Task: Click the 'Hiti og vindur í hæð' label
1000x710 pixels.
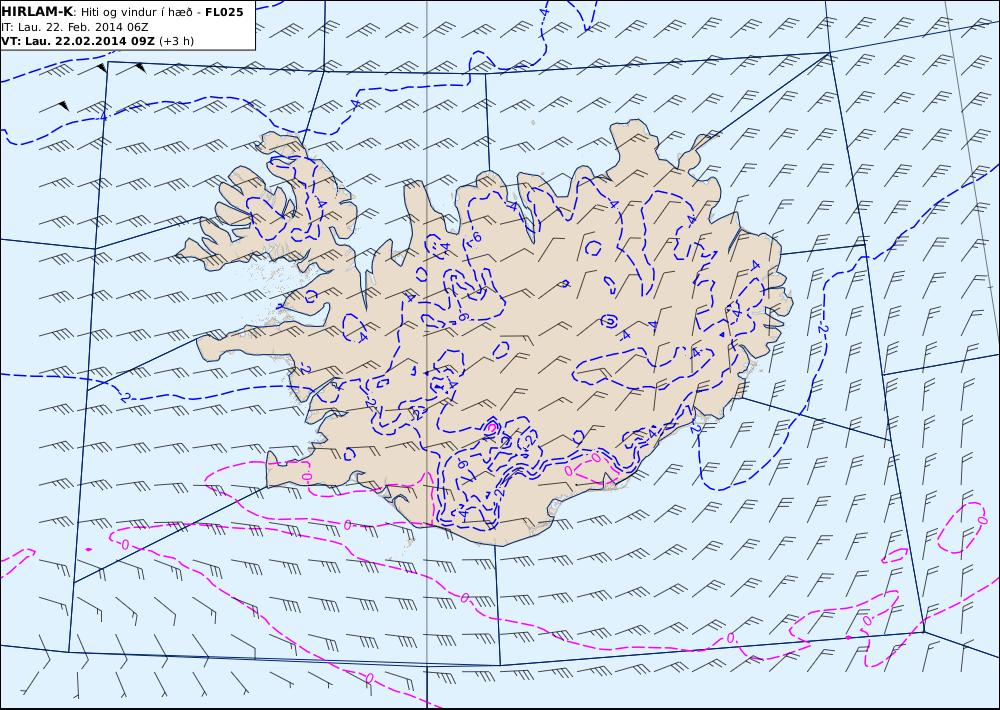Action: point(137,12)
